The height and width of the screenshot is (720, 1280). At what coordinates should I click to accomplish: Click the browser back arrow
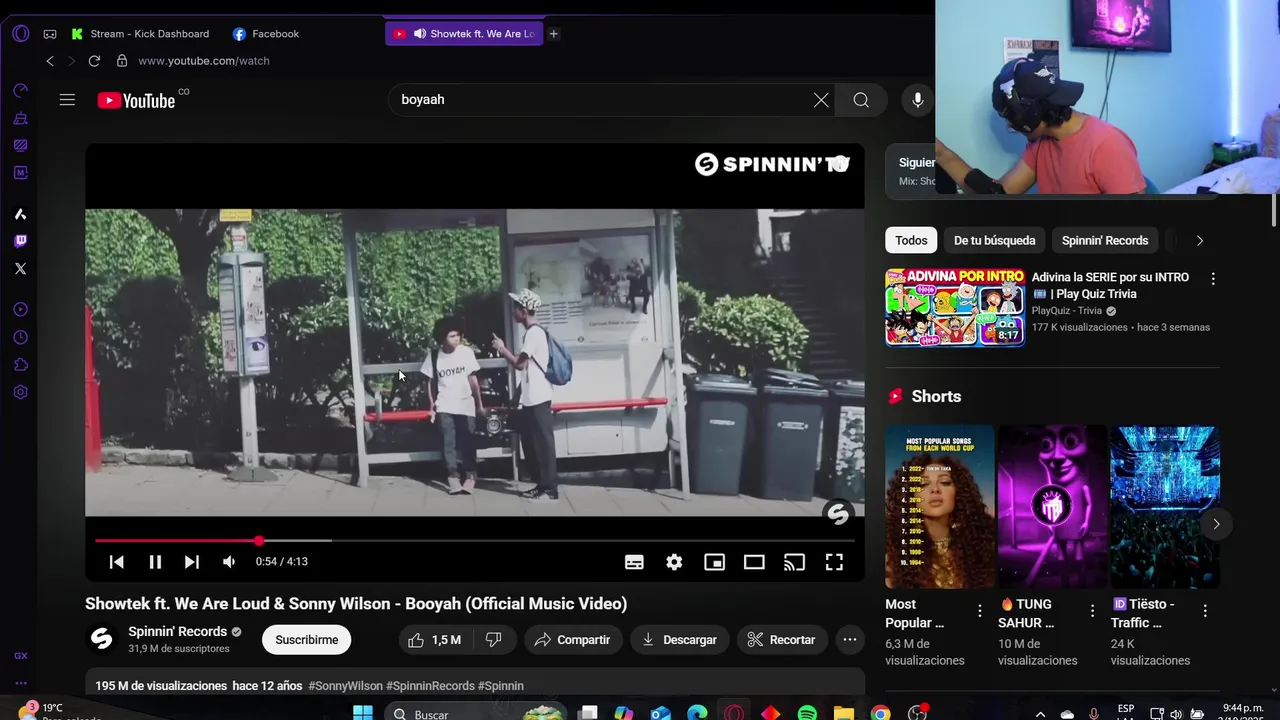[x=50, y=61]
